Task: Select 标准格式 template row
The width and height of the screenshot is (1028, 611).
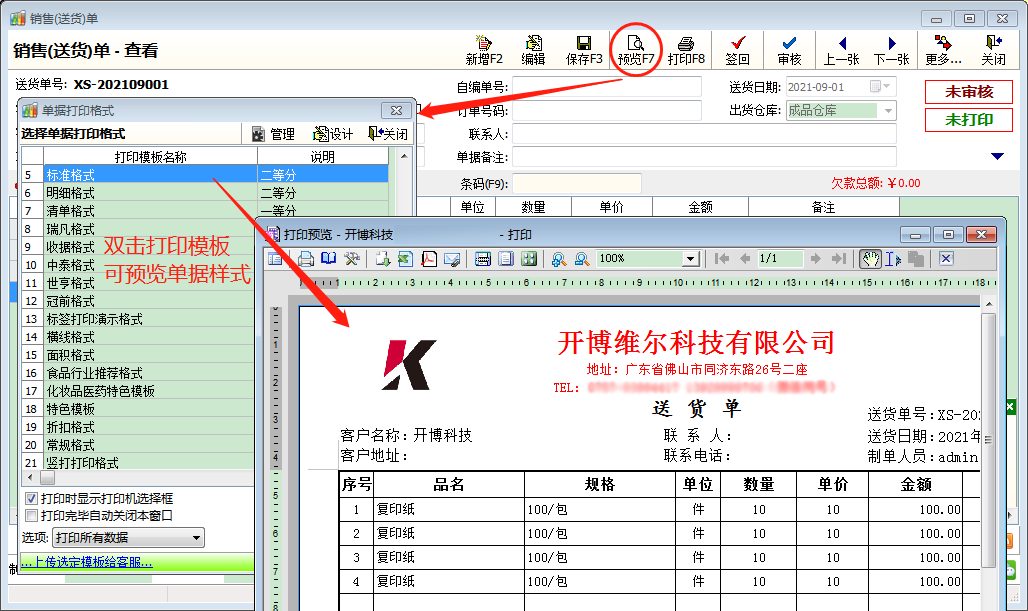Action: pyautogui.click(x=205, y=175)
